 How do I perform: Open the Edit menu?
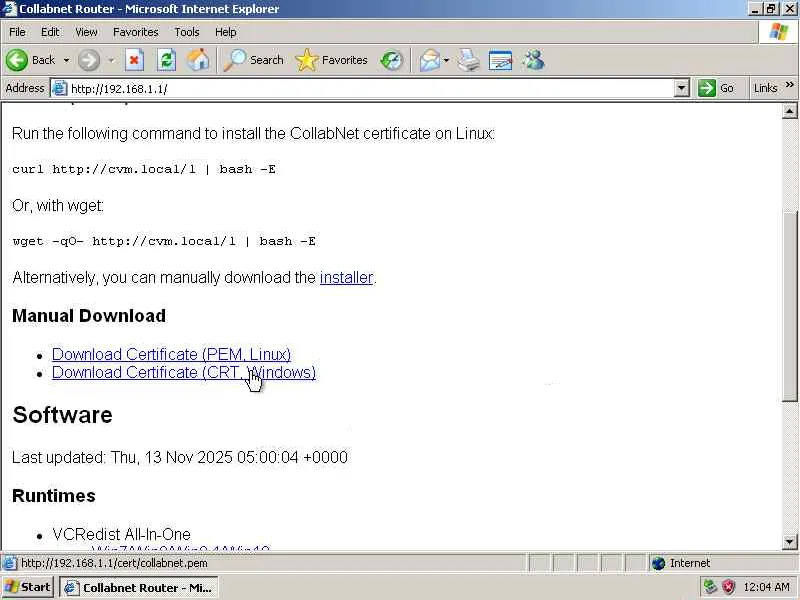(49, 32)
